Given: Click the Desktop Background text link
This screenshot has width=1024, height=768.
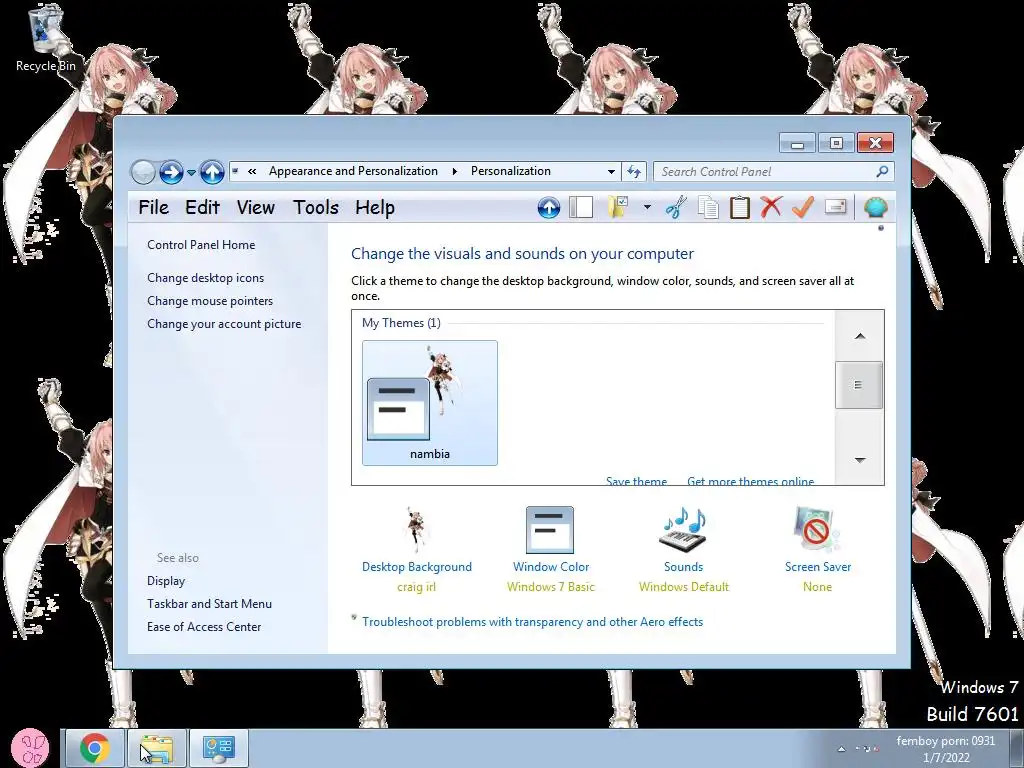Looking at the screenshot, I should click(x=417, y=566).
